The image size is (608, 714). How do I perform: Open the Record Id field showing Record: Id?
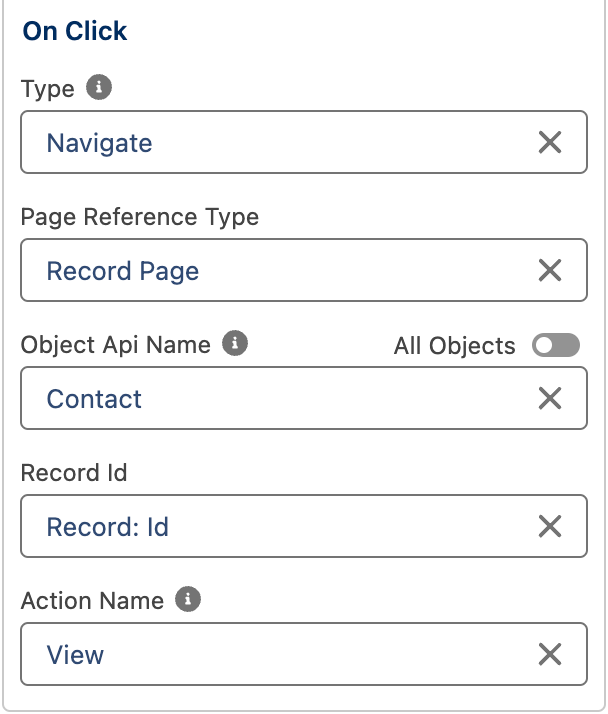(x=280, y=527)
